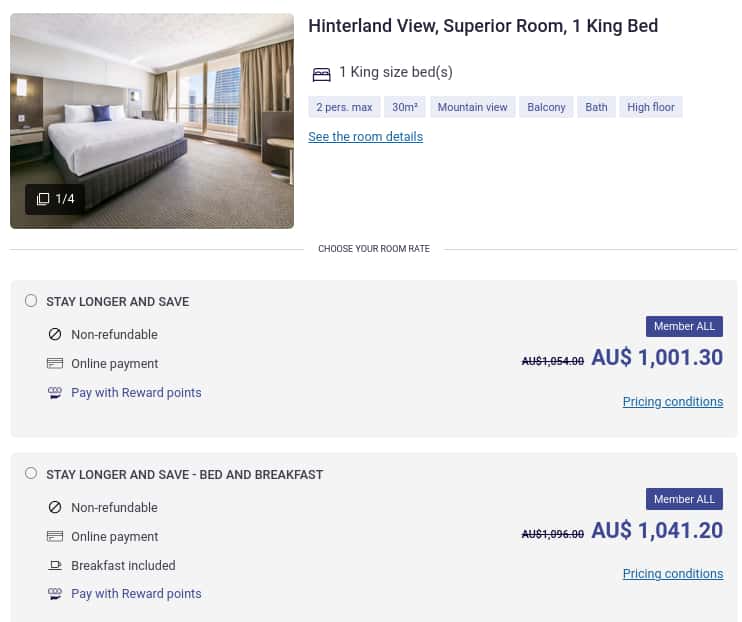Click the king bed icon
Screen dimensions: 742x622
tap(321, 74)
